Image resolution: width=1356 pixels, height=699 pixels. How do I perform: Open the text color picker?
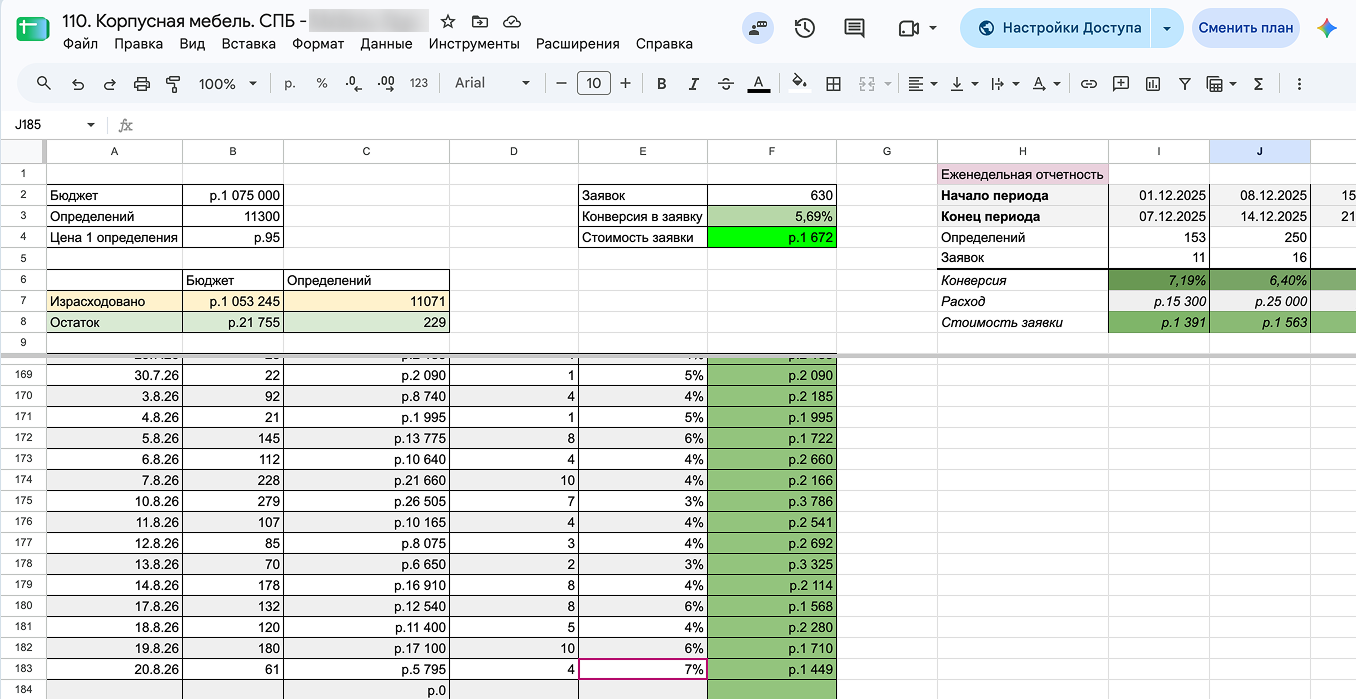(x=759, y=84)
